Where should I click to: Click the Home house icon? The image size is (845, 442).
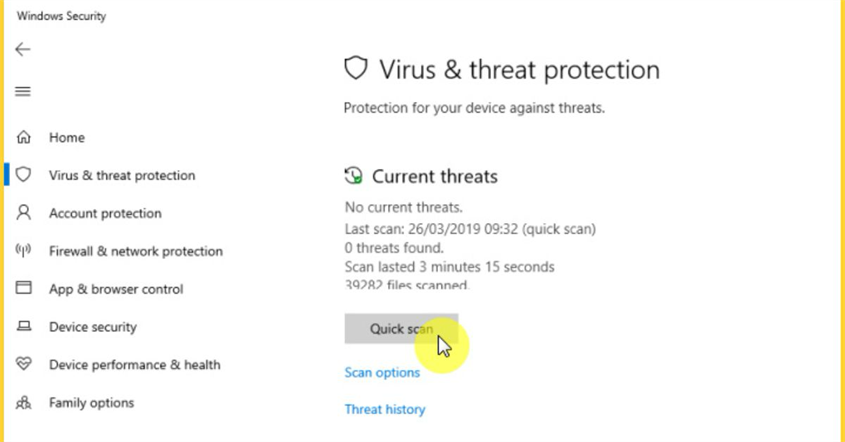coord(24,137)
